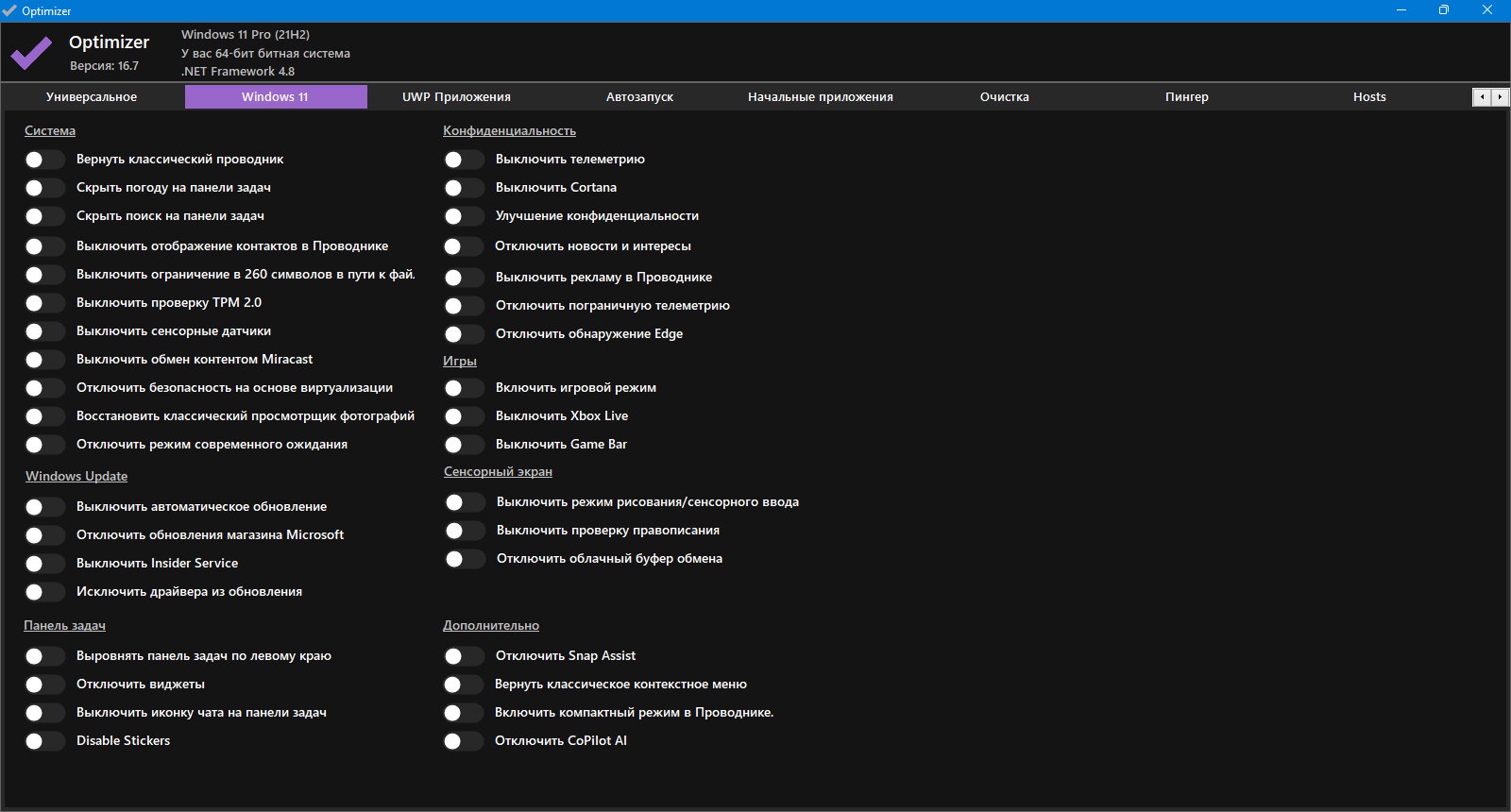
Task: Enable Выключить автоматическое обновление
Action: point(44,507)
